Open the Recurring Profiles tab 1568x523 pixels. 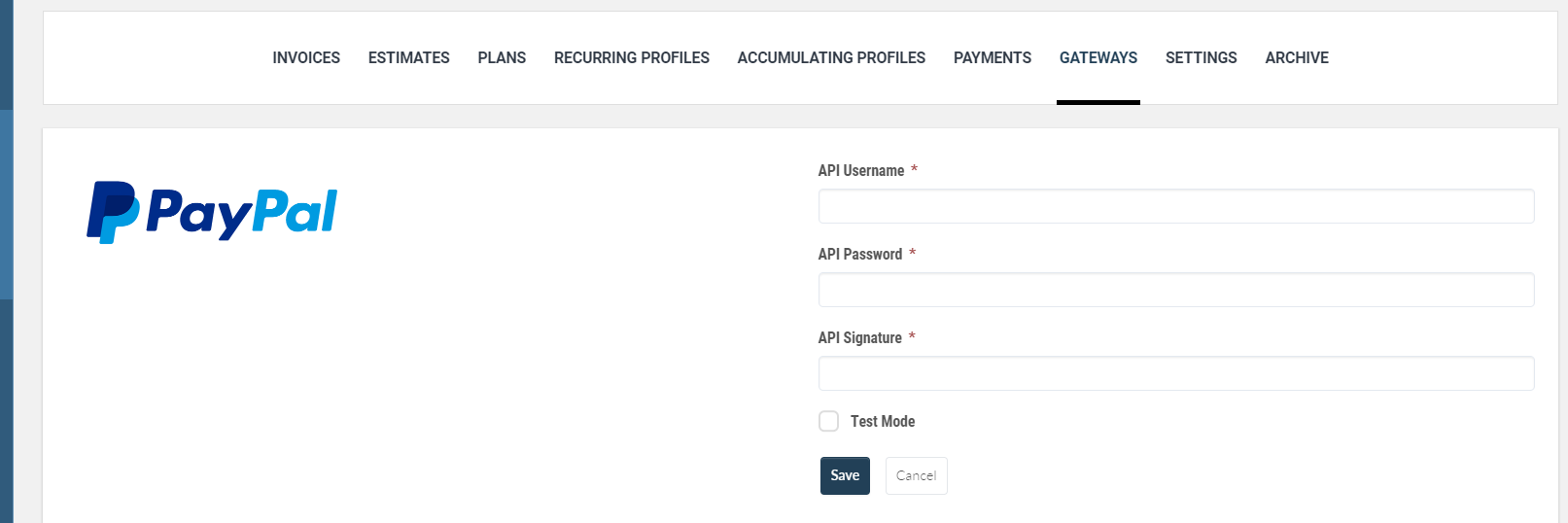[632, 58]
